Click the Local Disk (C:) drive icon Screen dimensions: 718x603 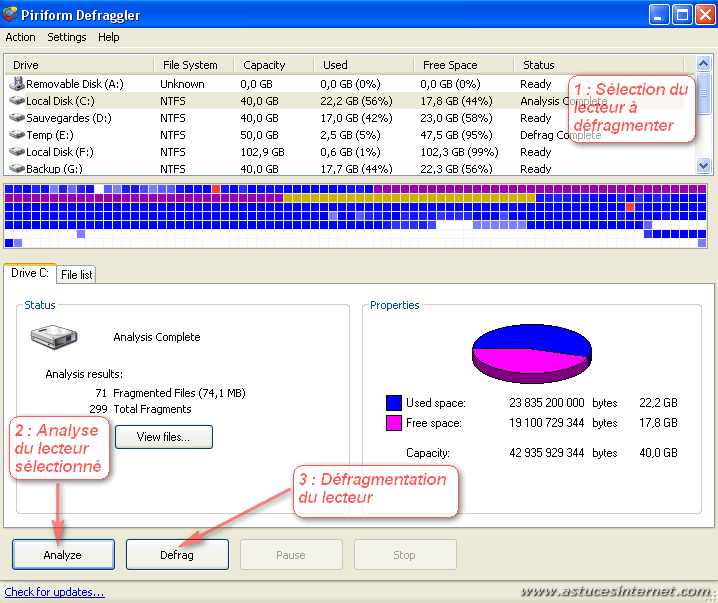17,100
